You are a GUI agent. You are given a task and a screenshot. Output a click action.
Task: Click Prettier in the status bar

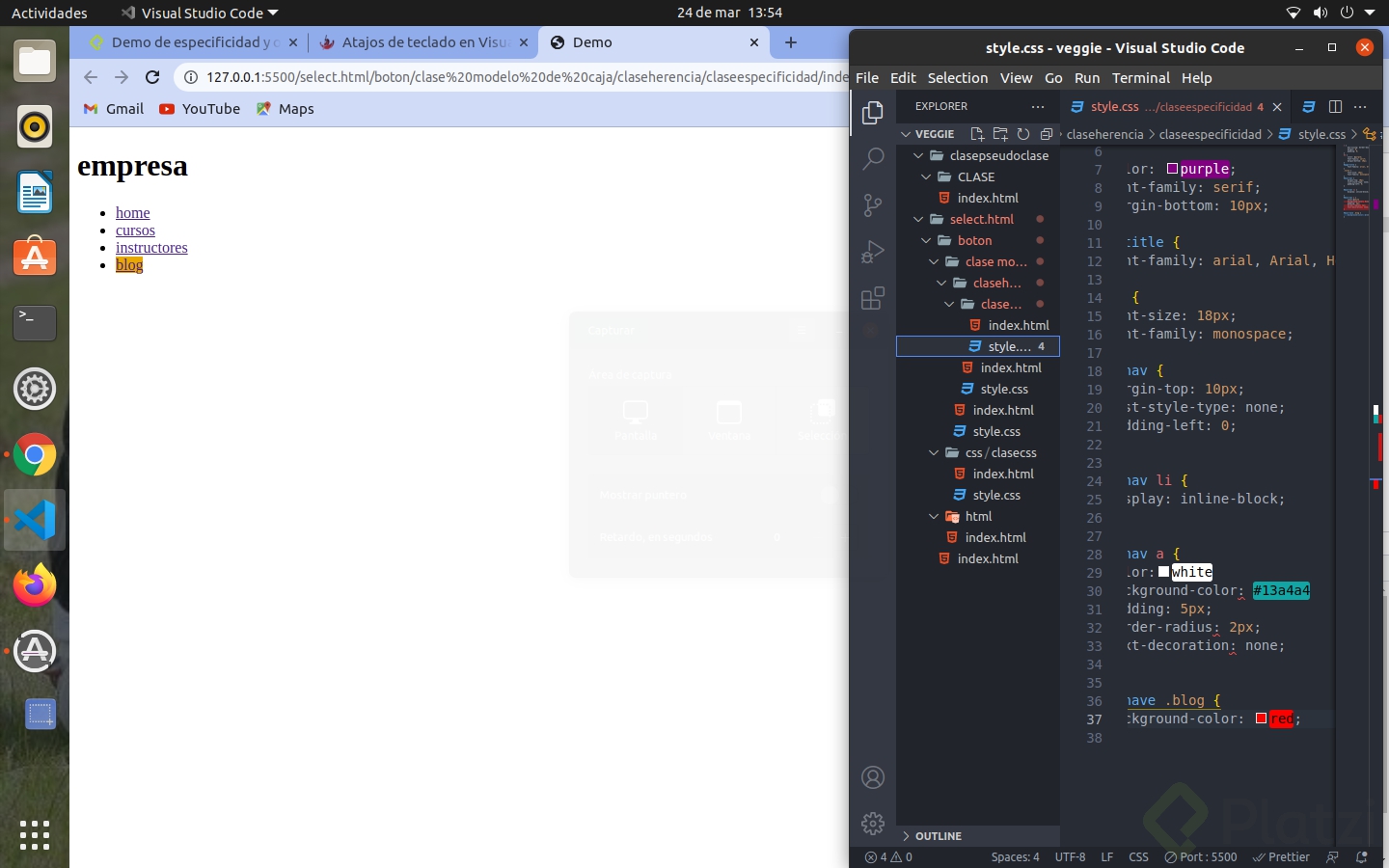(1281, 856)
